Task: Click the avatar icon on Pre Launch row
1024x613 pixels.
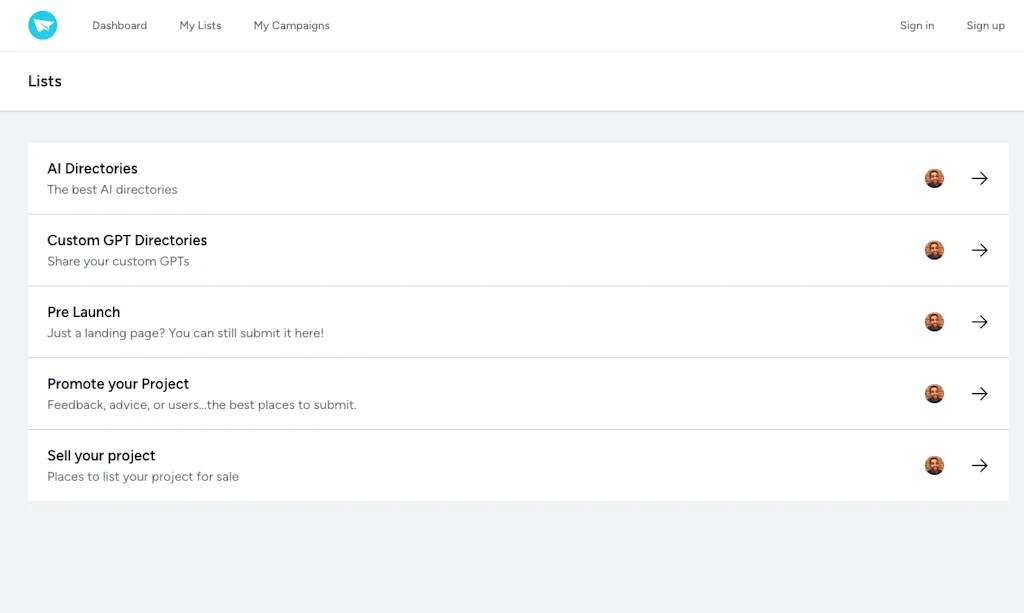Action: click(933, 321)
